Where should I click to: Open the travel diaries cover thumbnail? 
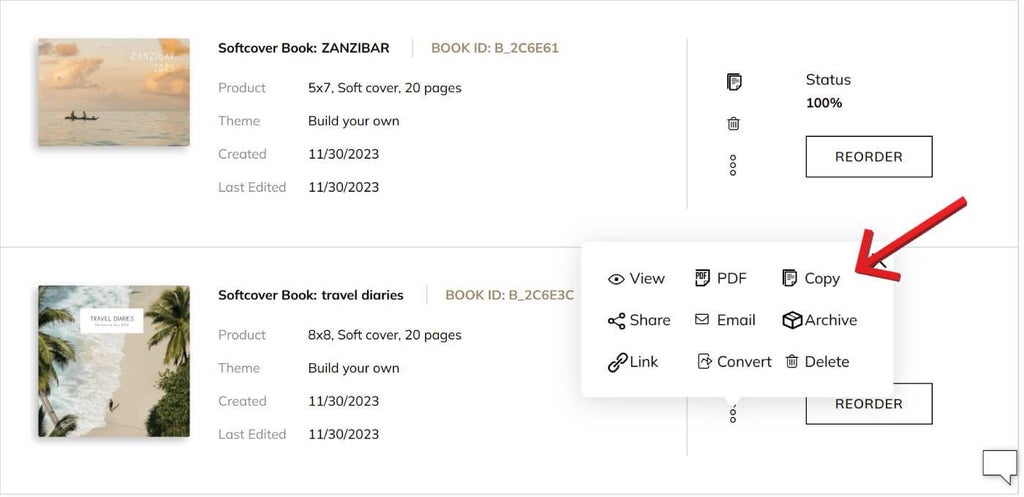coord(114,361)
